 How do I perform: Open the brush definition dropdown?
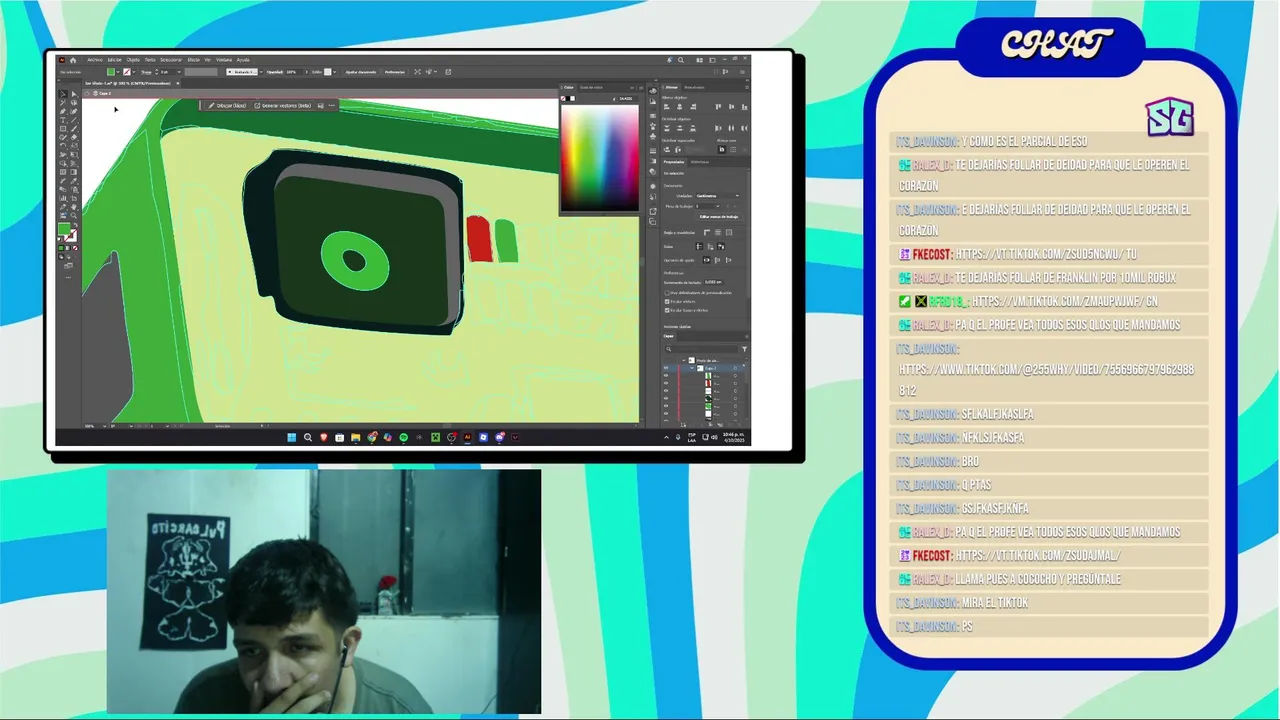(x=261, y=72)
